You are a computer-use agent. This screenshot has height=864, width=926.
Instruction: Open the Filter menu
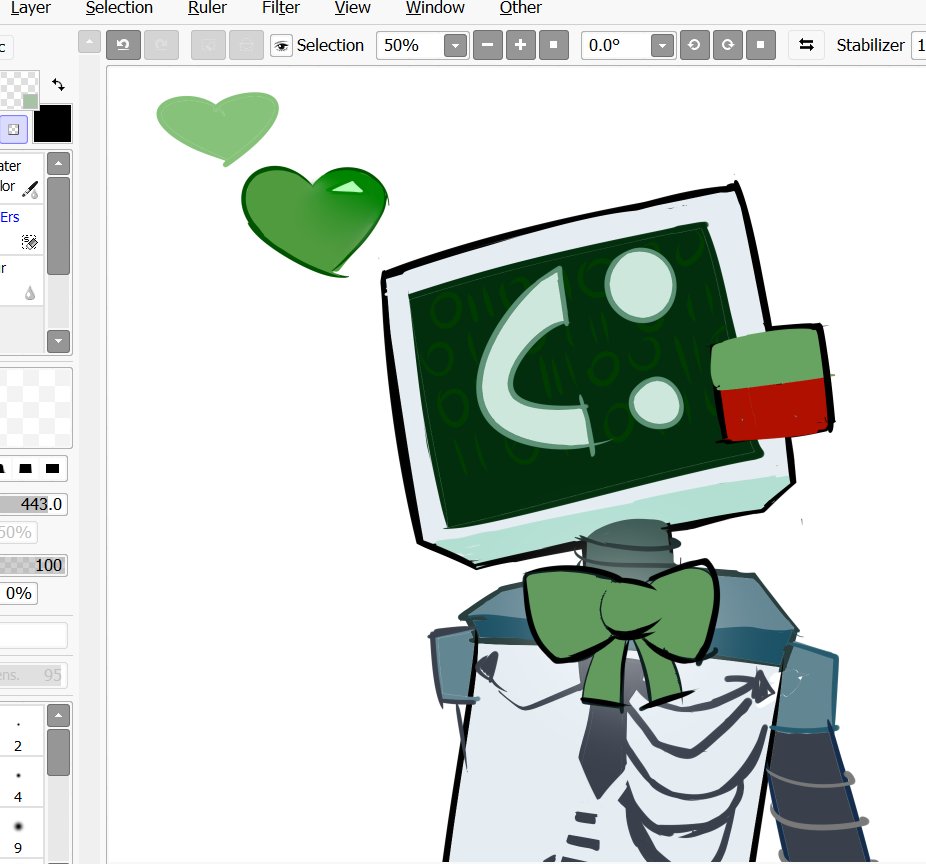click(x=281, y=8)
